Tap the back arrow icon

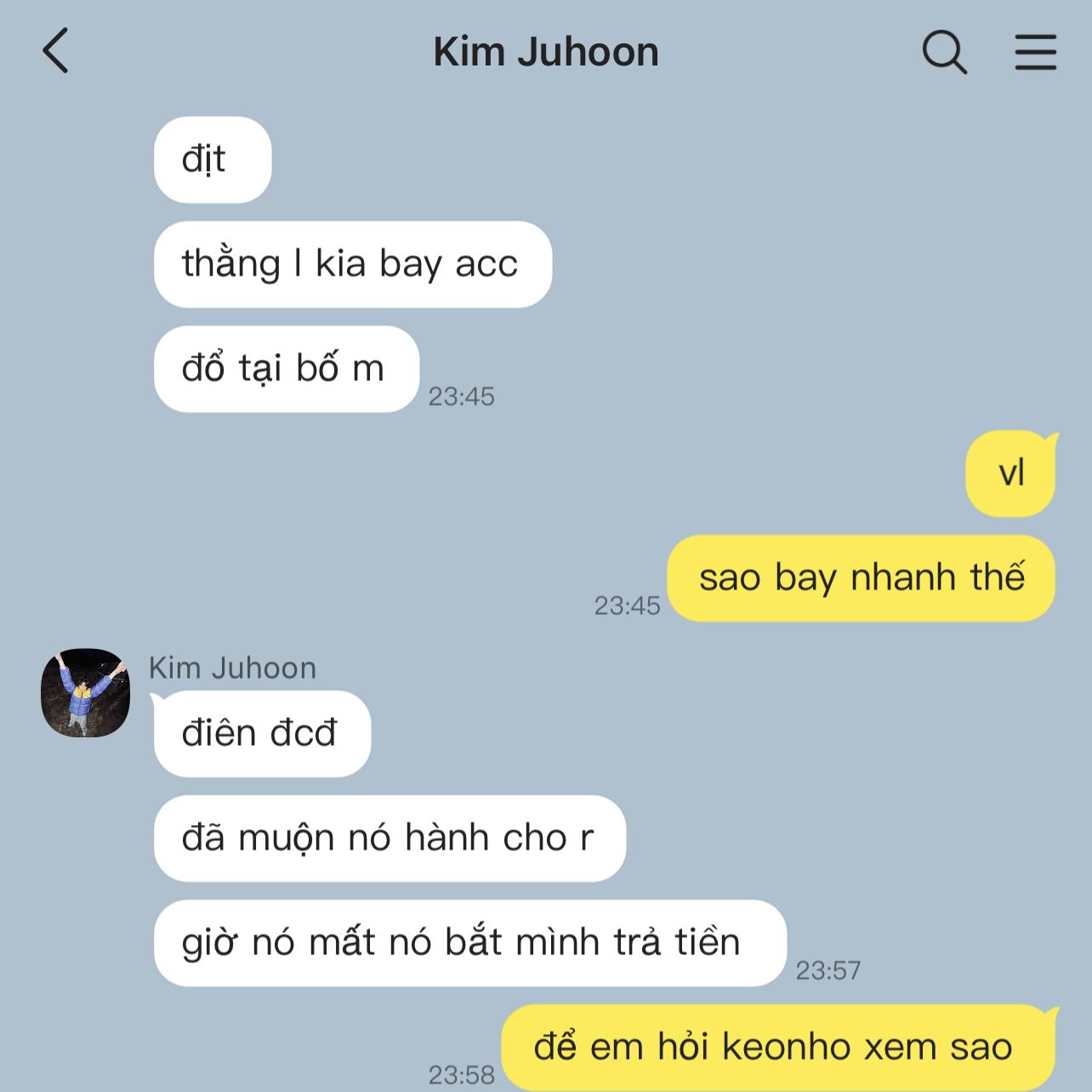(55, 51)
